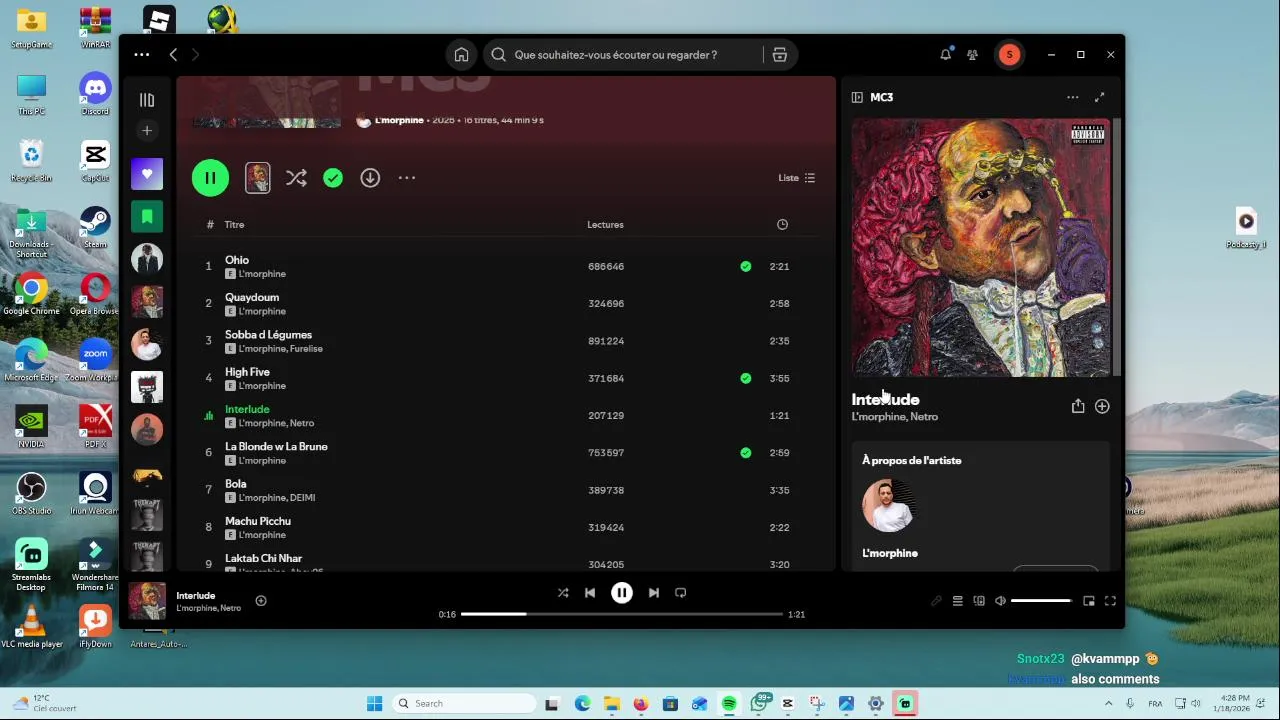
Task: Collapse the MC3 now-playing side panel
Action: (x=857, y=97)
